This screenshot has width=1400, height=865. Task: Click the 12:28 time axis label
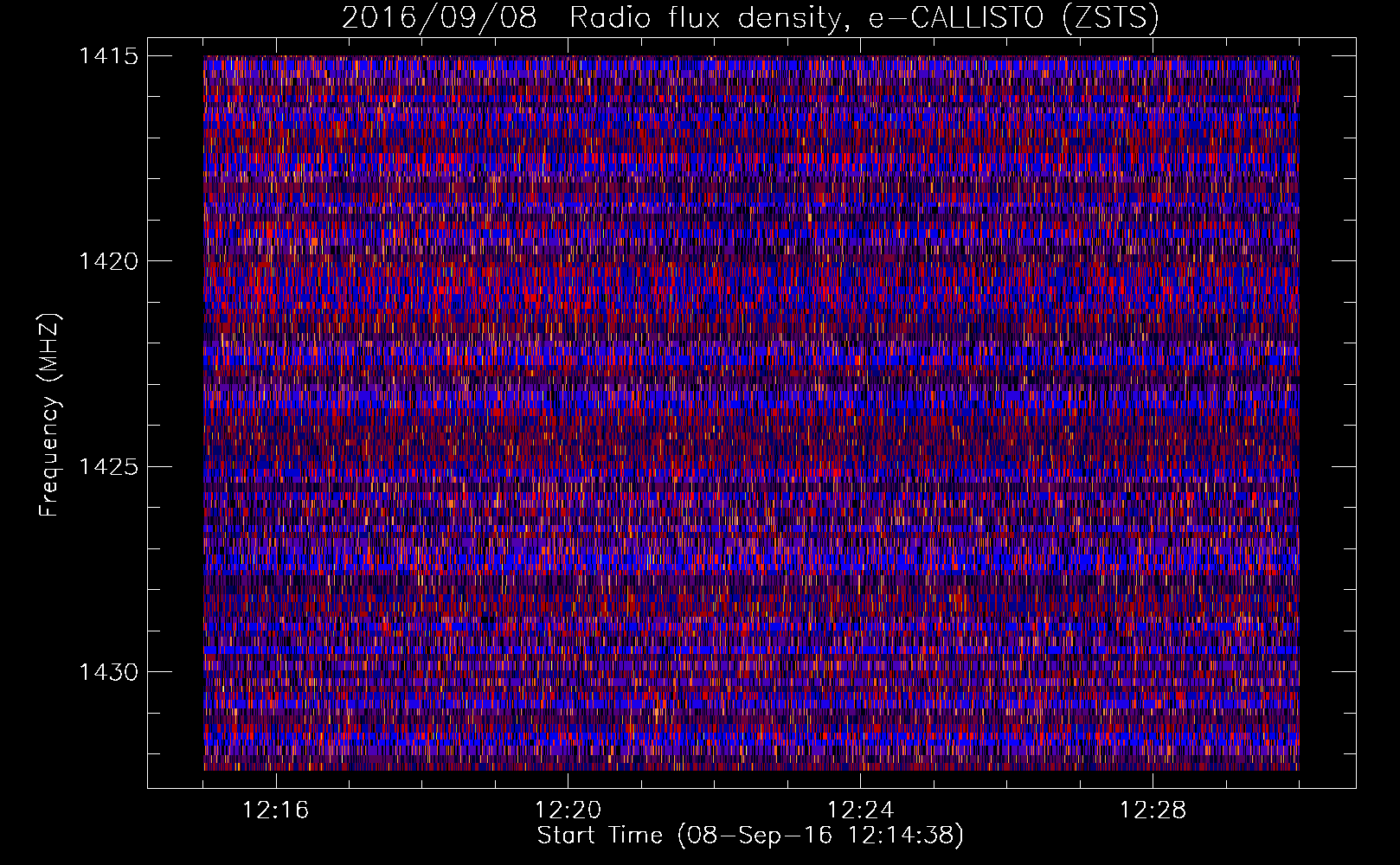[x=1153, y=811]
